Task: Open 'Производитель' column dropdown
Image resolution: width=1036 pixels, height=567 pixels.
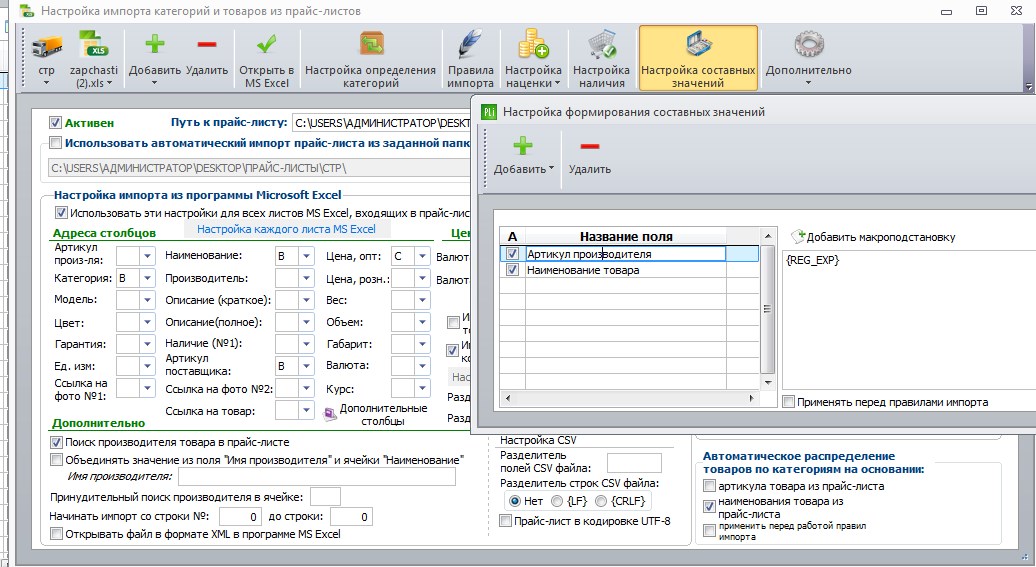Action: point(306,278)
